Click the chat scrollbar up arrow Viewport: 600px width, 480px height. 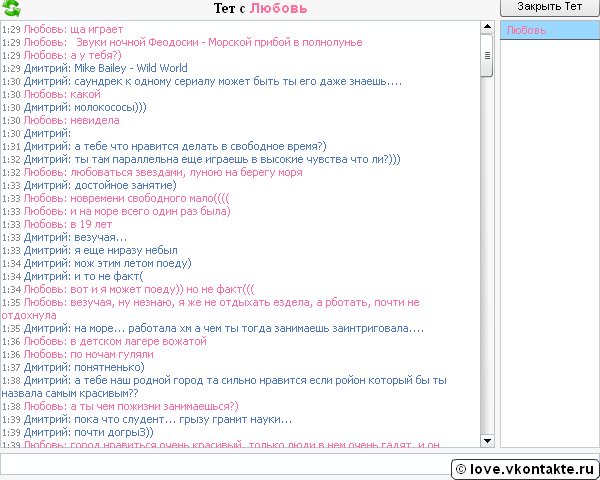click(x=487, y=28)
